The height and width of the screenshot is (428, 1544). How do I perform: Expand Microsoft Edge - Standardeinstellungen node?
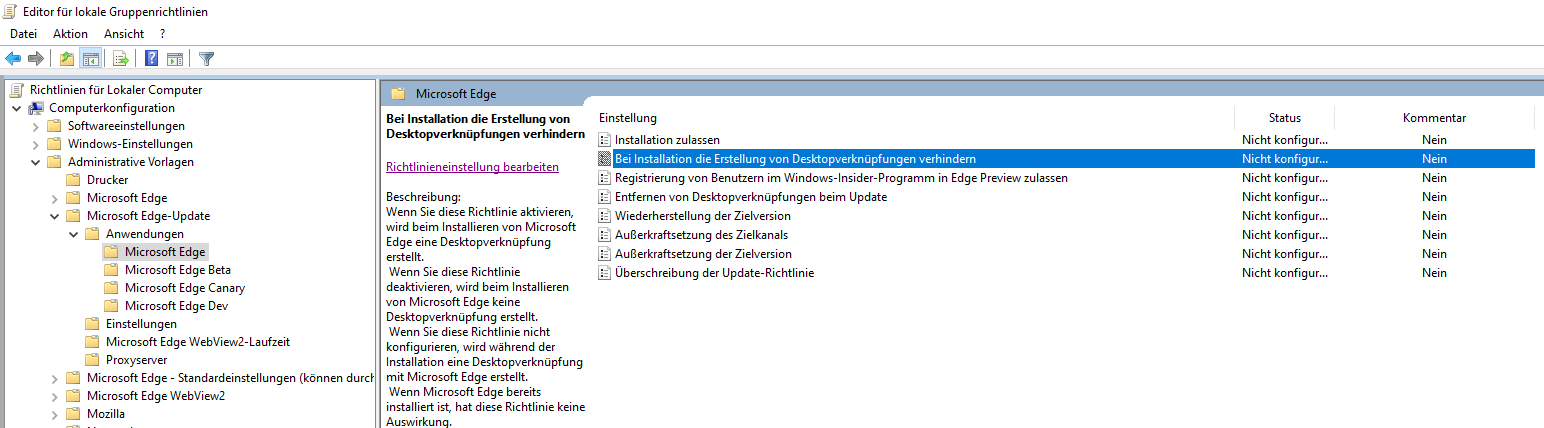pos(54,378)
